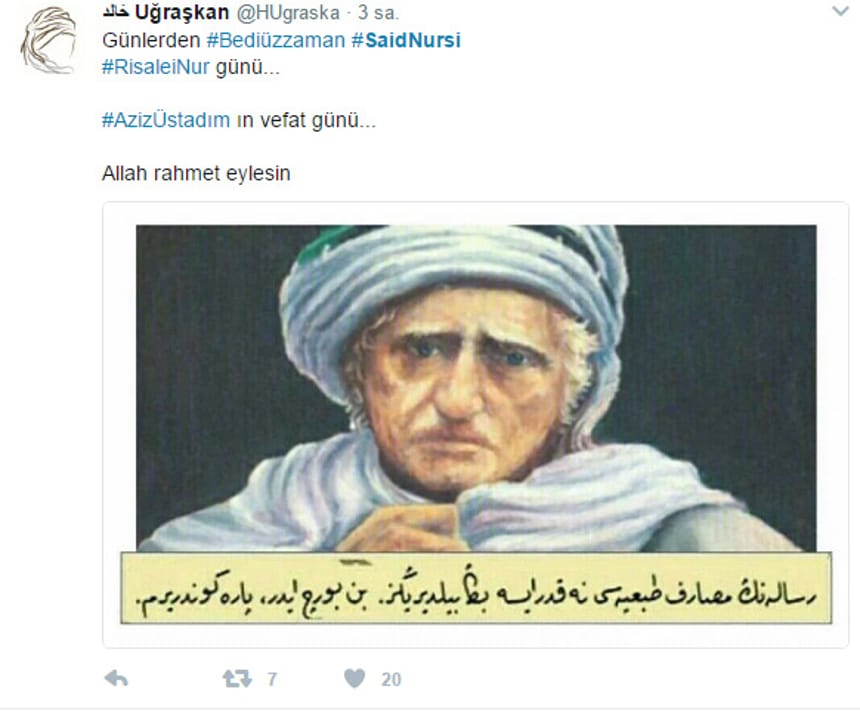
Task: Open the @HUgraska handle
Action: (288, 13)
